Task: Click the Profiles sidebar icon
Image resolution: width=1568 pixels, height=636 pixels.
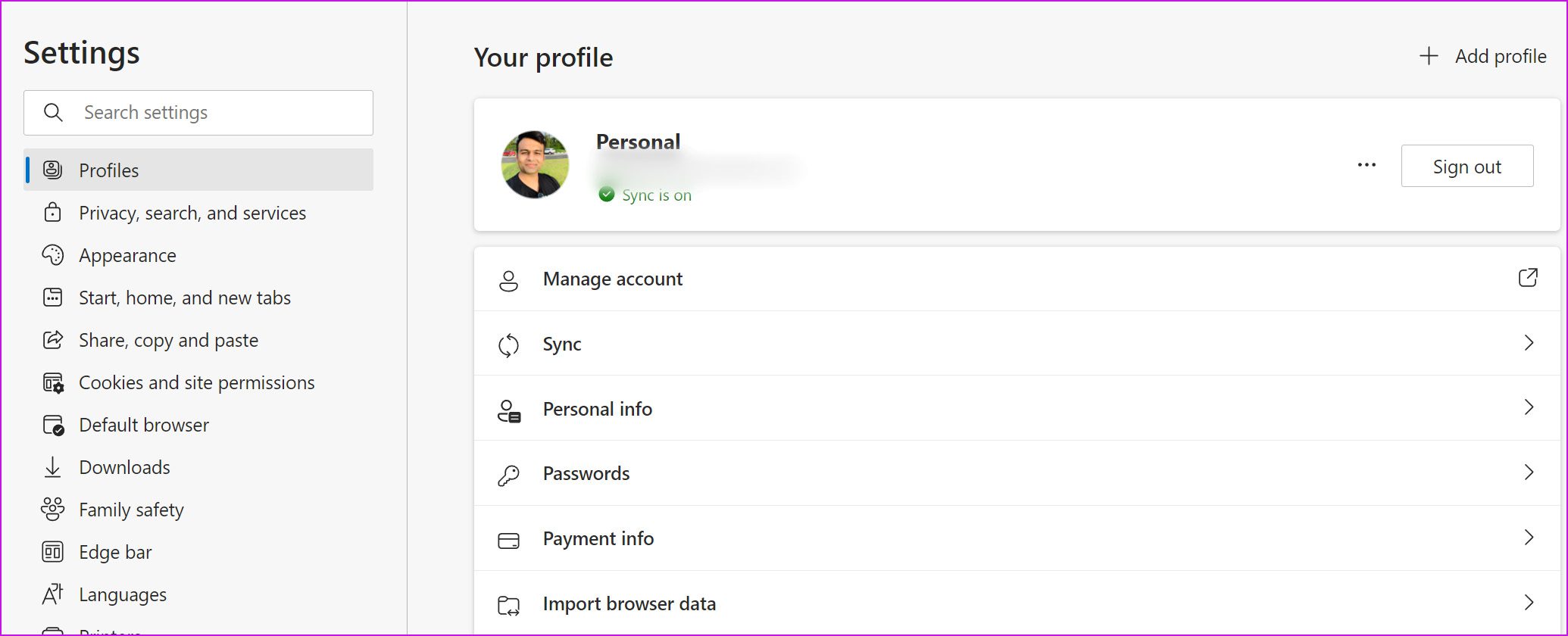Action: pos(52,170)
